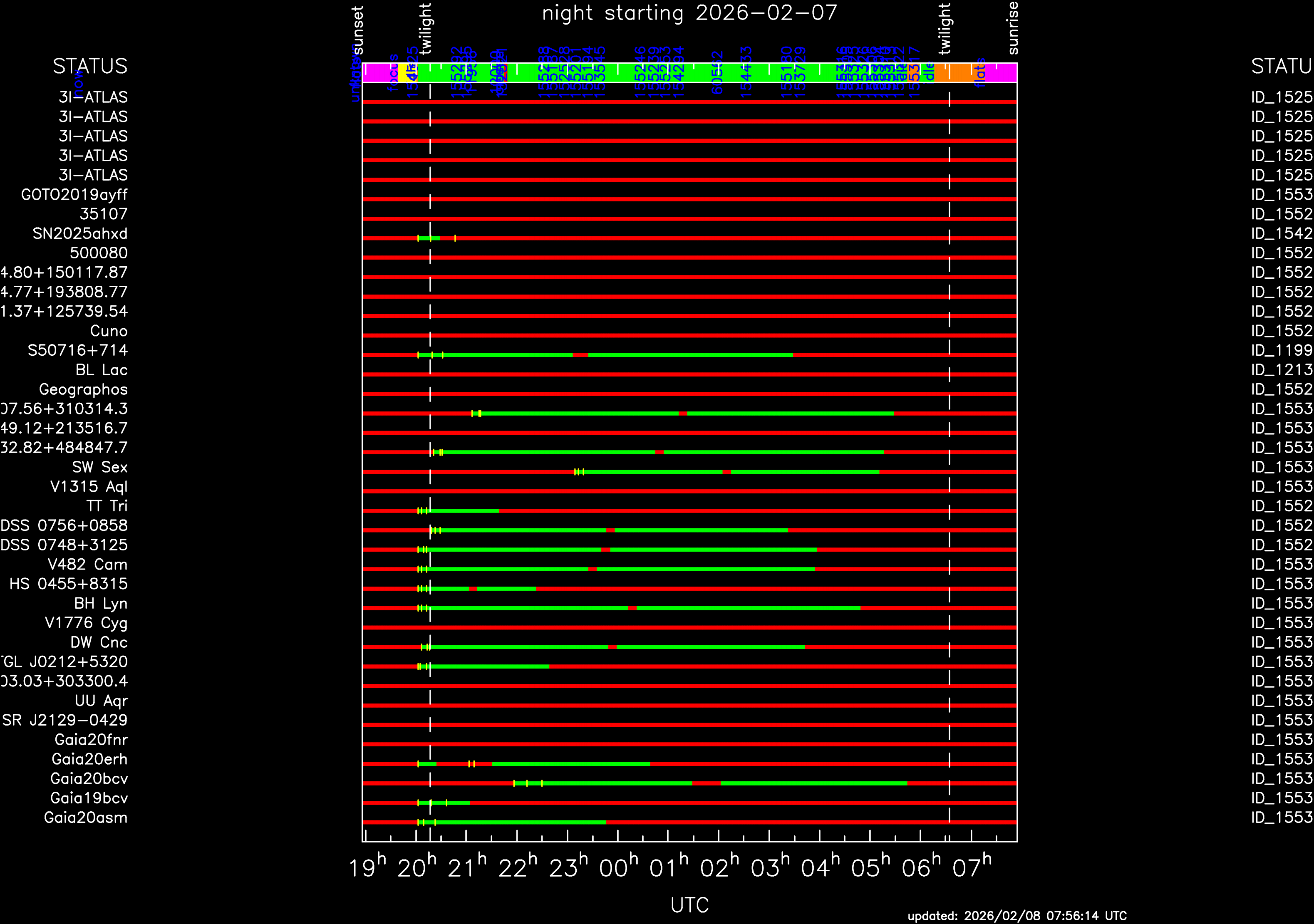Click the ID_1199 label on the right
The width and height of the screenshot is (1314, 924).
coord(1282,350)
